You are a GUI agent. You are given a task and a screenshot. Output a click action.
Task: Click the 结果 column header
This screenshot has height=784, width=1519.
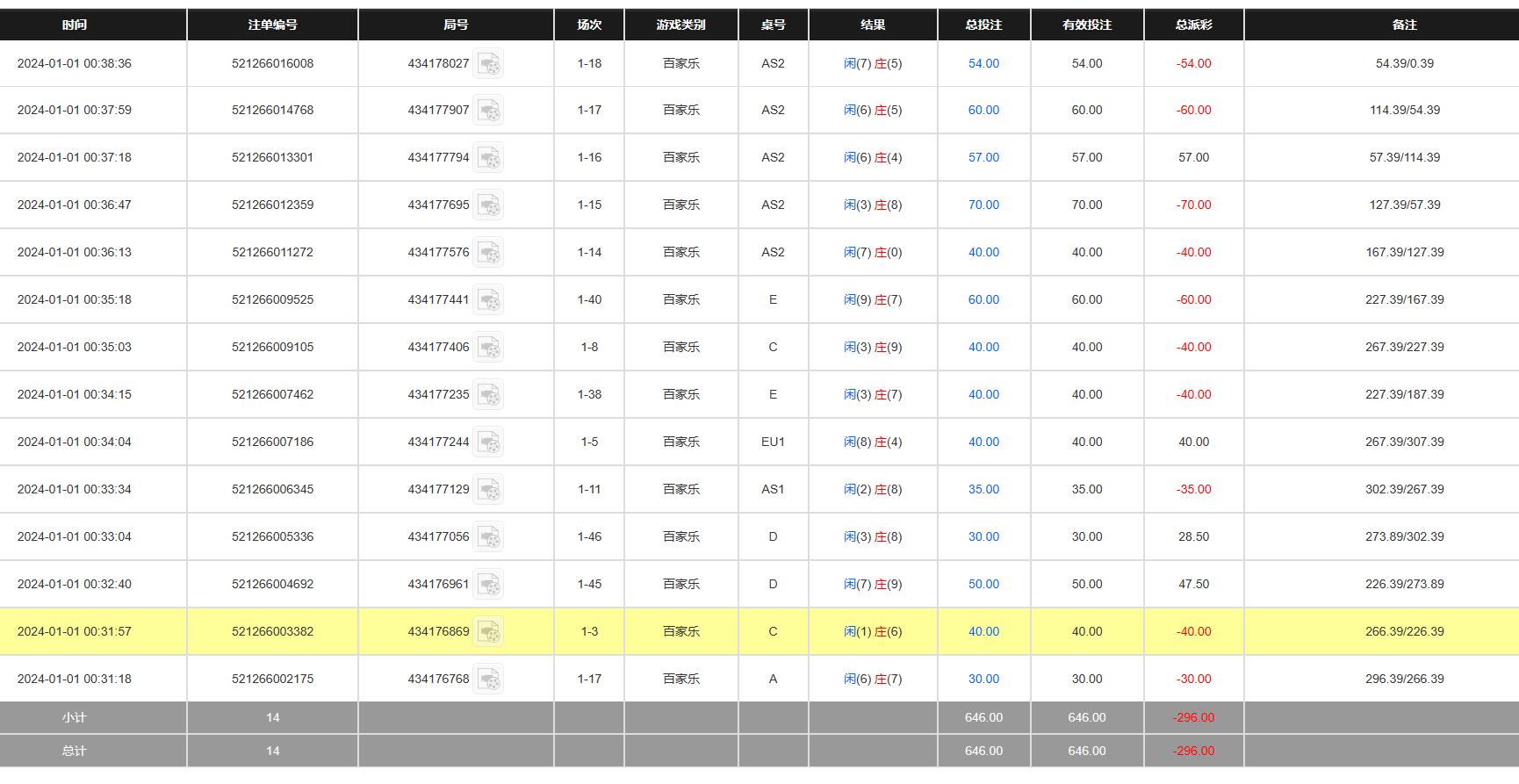[x=873, y=25]
